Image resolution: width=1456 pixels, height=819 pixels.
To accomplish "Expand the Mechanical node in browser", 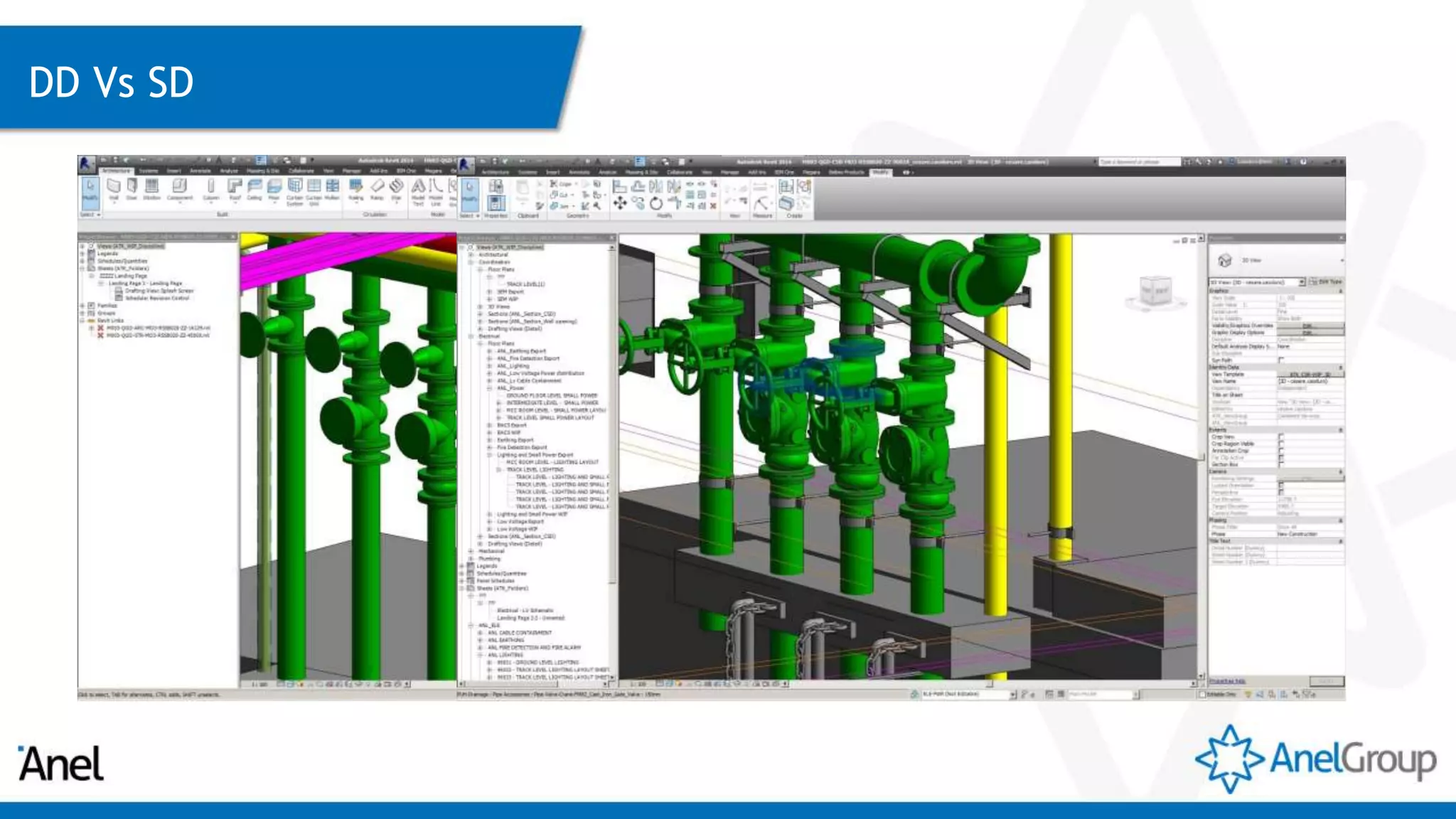I will (x=471, y=551).
